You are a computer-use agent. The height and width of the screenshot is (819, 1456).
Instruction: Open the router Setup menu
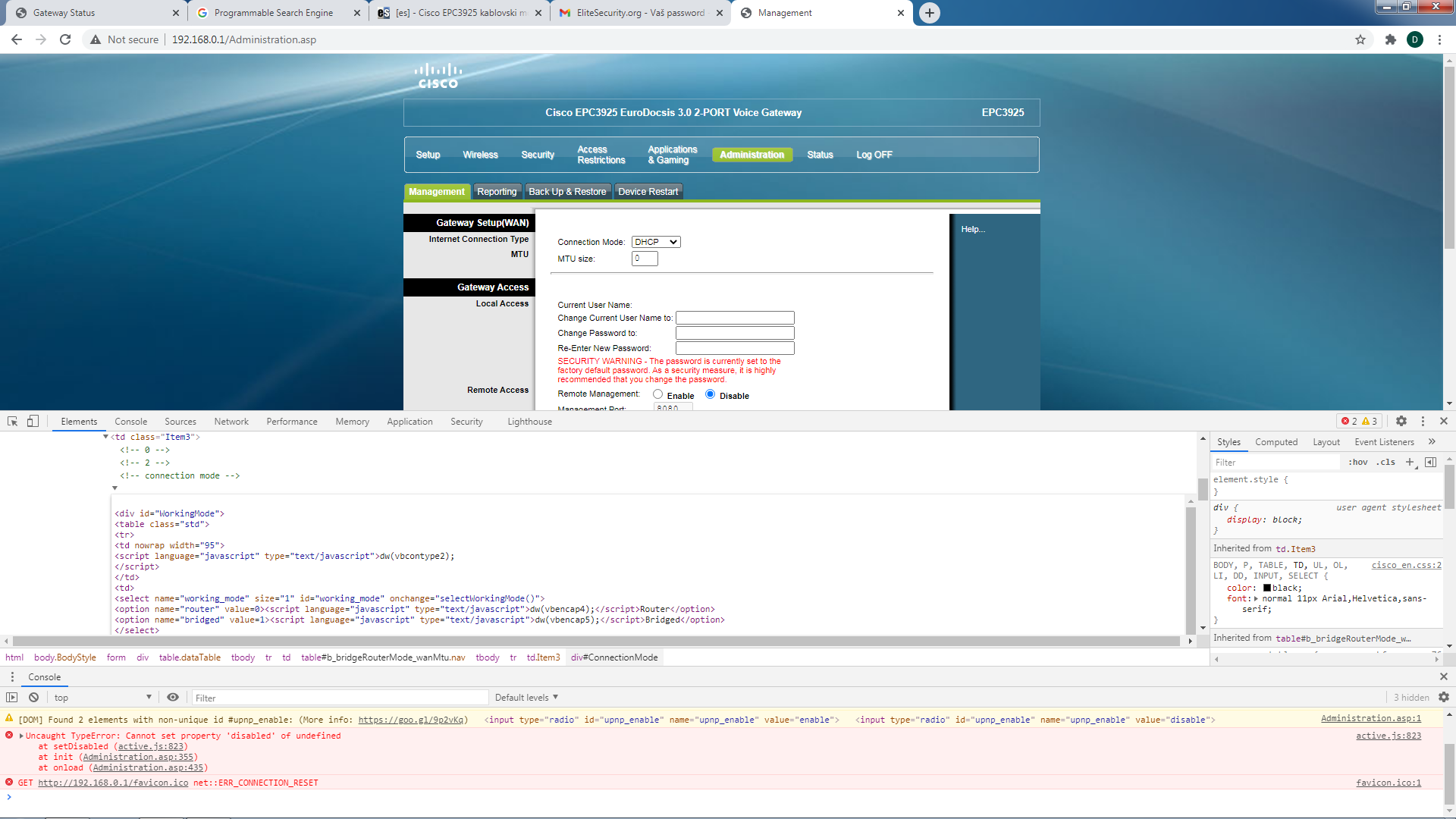(428, 155)
